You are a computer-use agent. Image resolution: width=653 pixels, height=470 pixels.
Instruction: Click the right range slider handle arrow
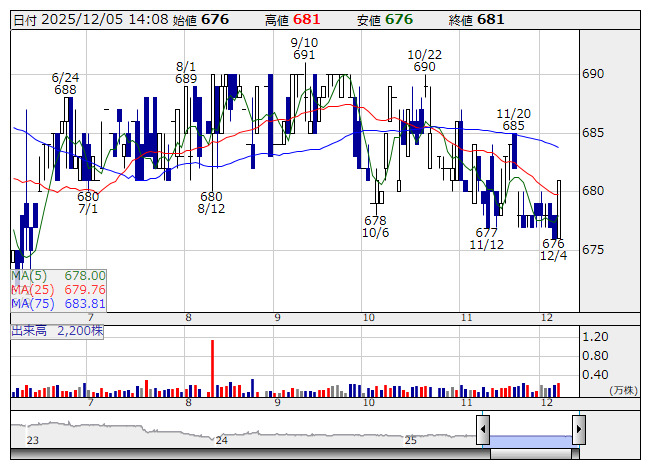579,429
